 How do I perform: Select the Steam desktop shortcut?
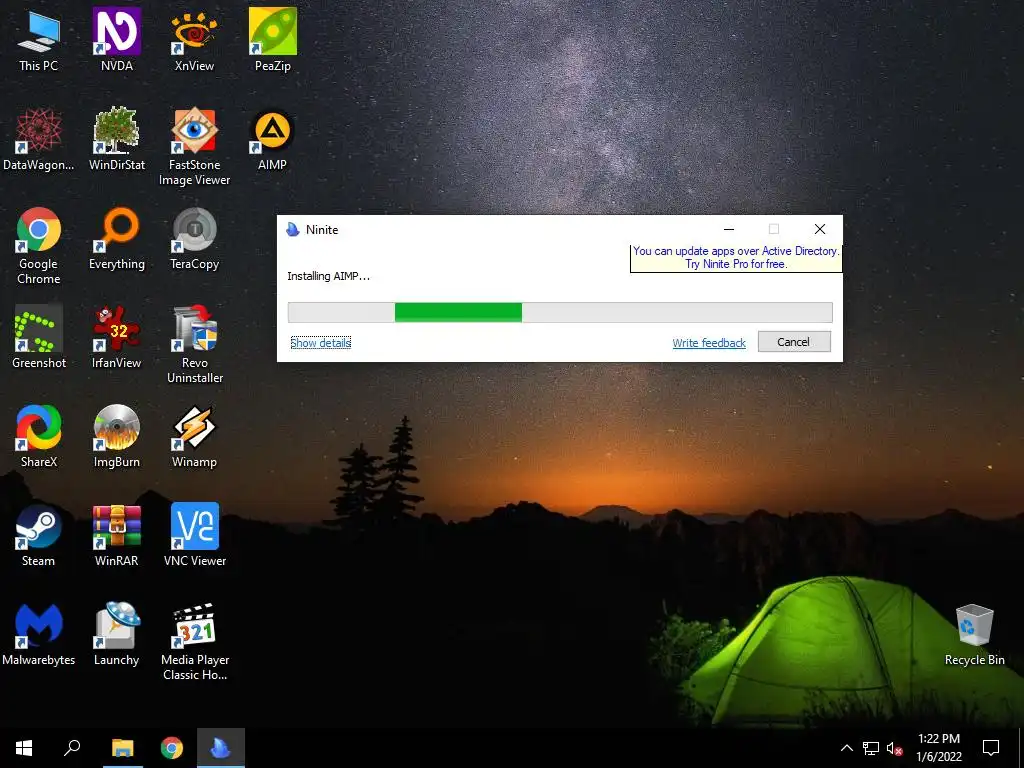click(39, 536)
